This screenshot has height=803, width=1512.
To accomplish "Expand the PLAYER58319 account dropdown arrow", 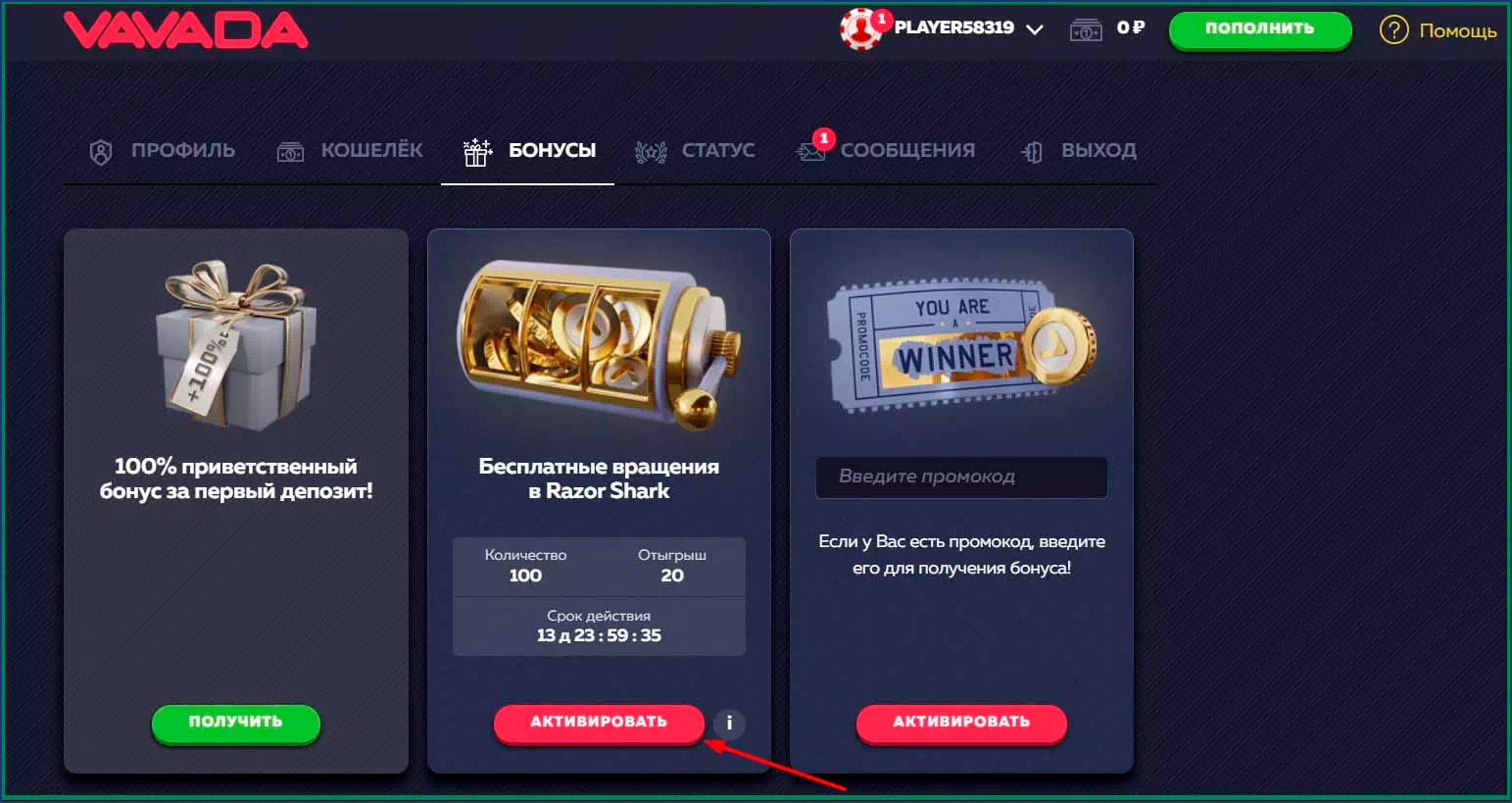I will tap(1034, 29).
